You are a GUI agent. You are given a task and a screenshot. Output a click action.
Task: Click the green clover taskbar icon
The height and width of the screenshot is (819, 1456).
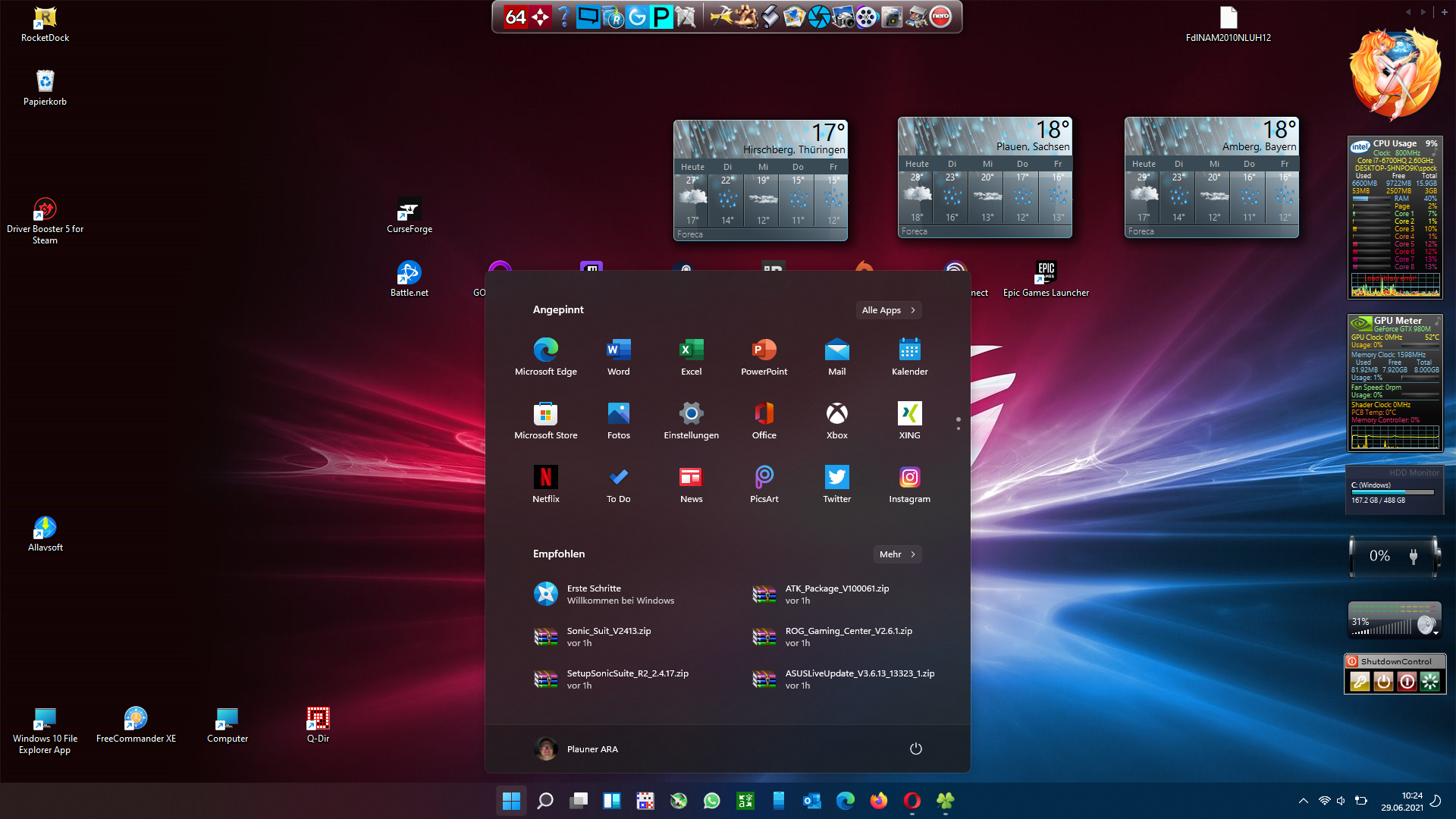click(945, 801)
